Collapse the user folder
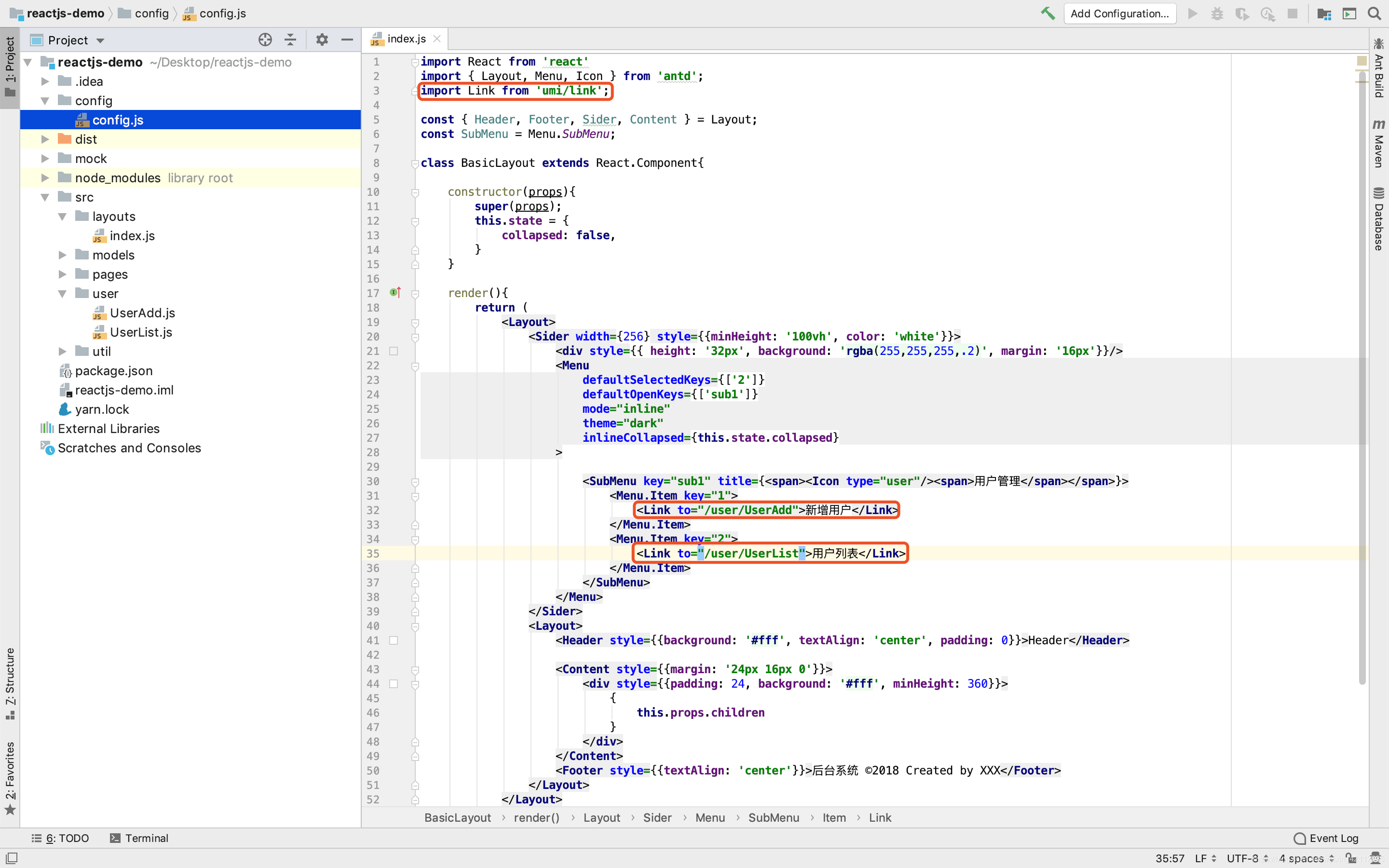1389x868 pixels. pyautogui.click(x=62, y=294)
